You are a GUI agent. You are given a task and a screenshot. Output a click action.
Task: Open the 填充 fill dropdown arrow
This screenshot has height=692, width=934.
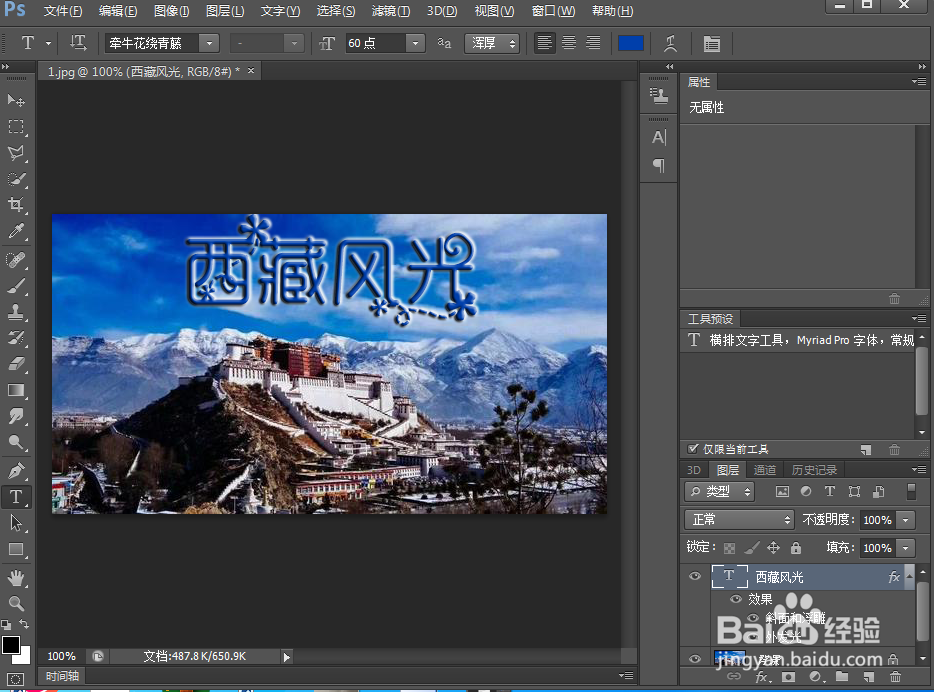(x=905, y=548)
